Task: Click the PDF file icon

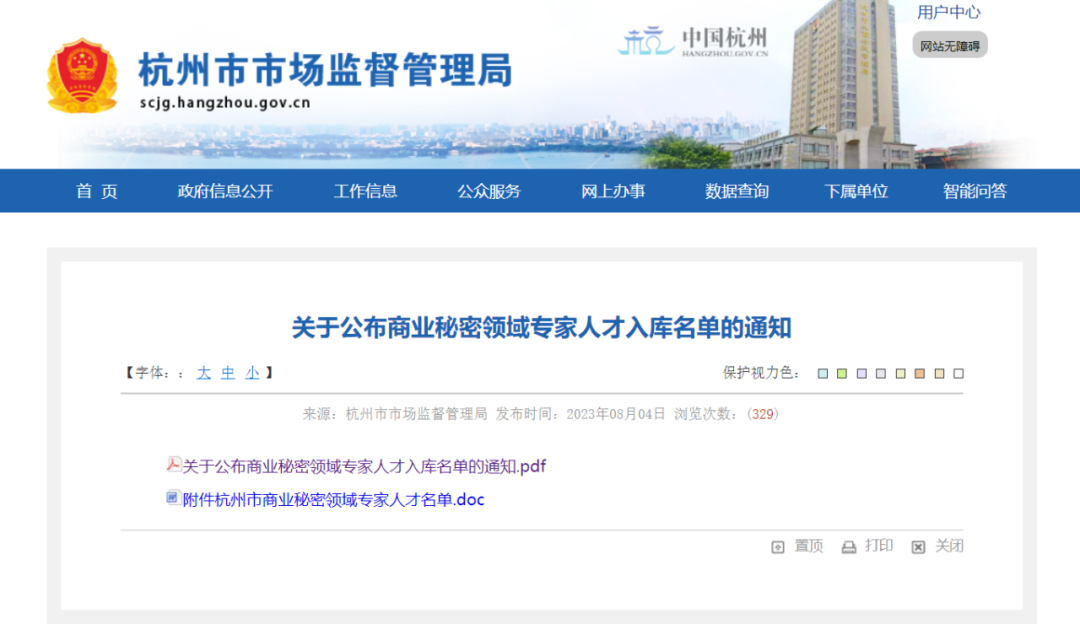Action: click(x=173, y=465)
